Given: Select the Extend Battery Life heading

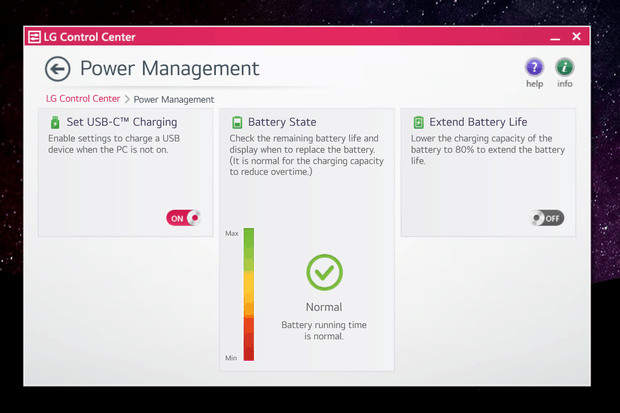Looking at the screenshot, I should point(478,122).
